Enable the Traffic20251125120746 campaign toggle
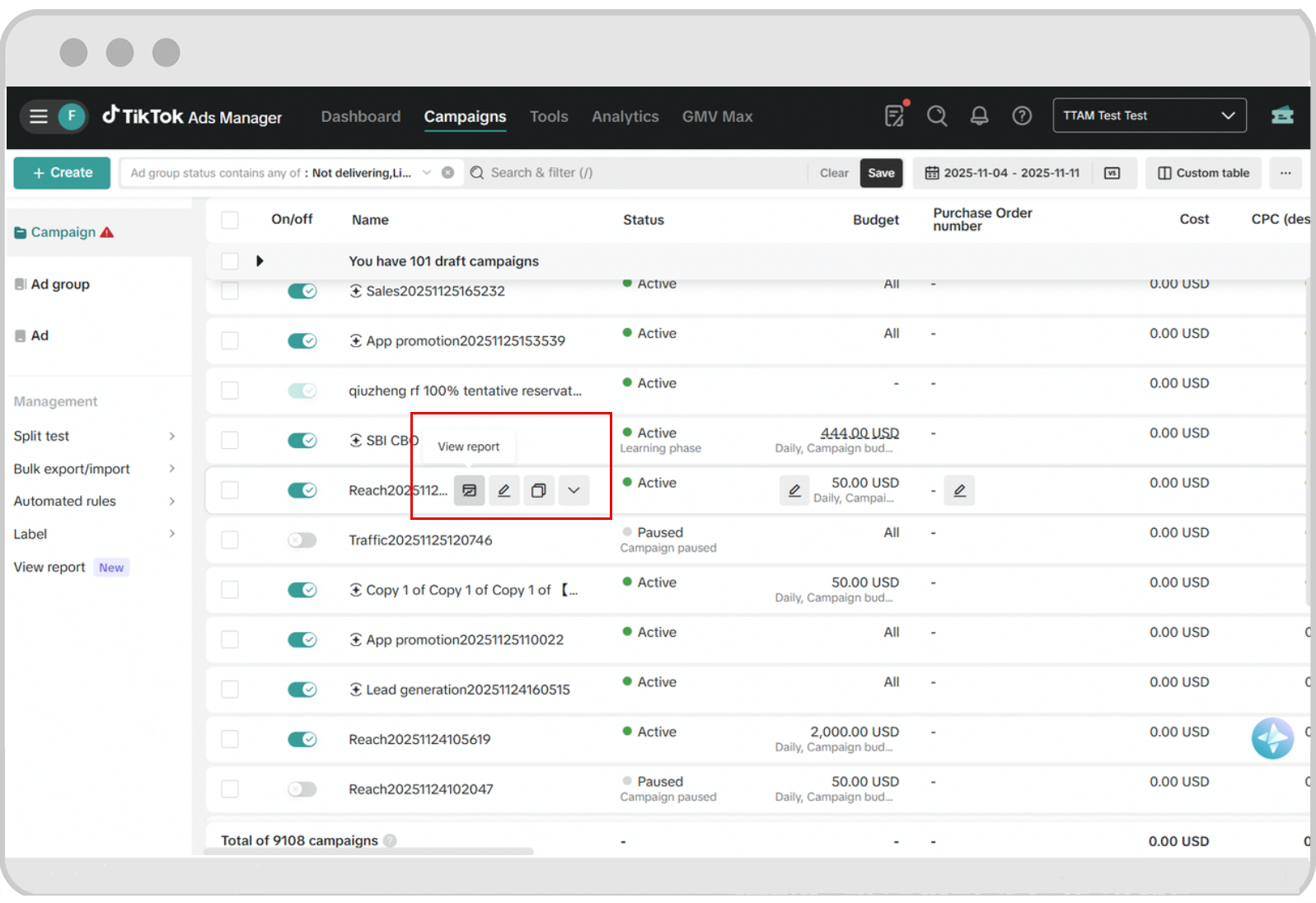The width and height of the screenshot is (1316, 903). [302, 540]
